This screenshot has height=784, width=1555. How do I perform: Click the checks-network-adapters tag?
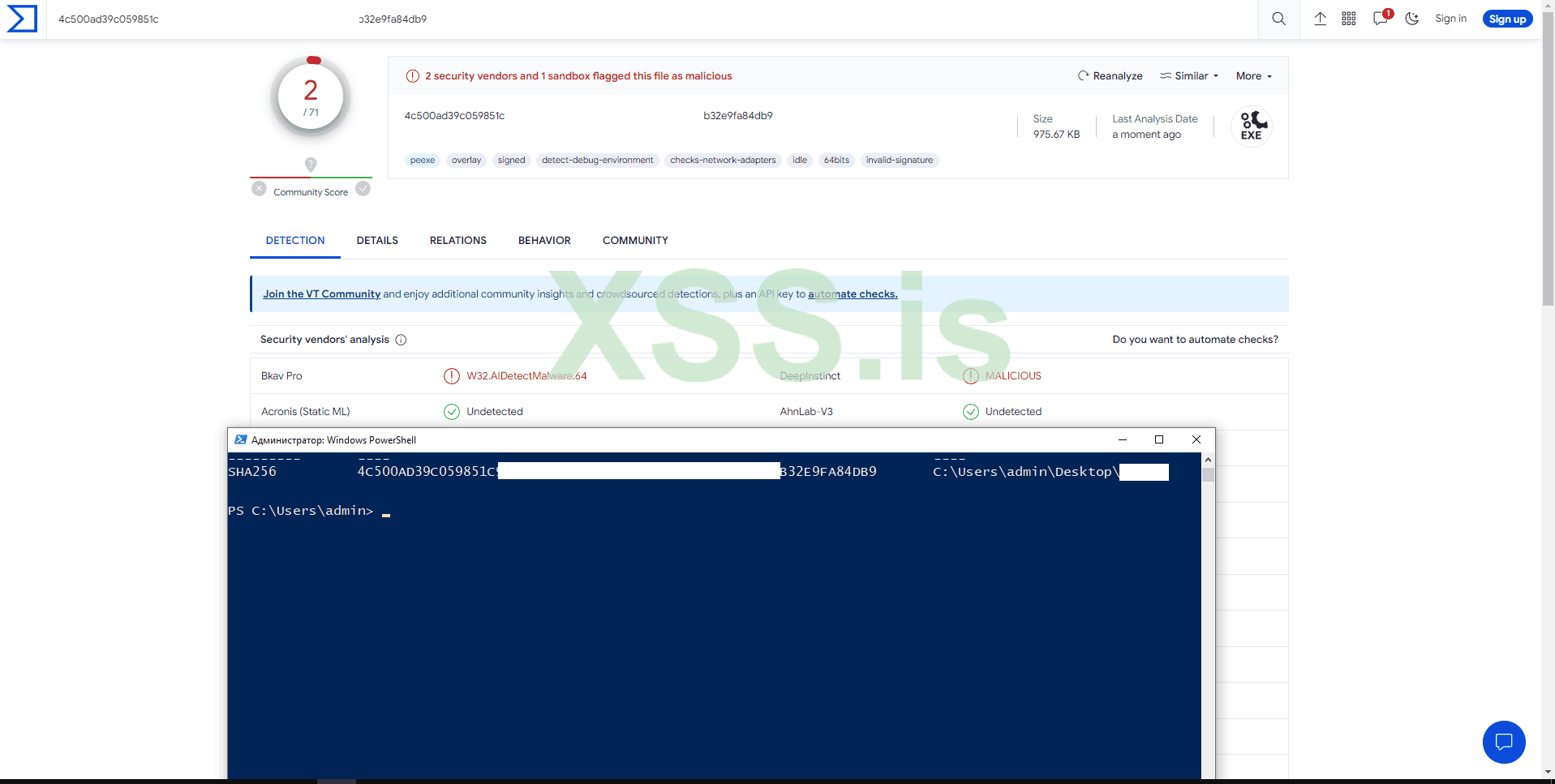pos(723,161)
